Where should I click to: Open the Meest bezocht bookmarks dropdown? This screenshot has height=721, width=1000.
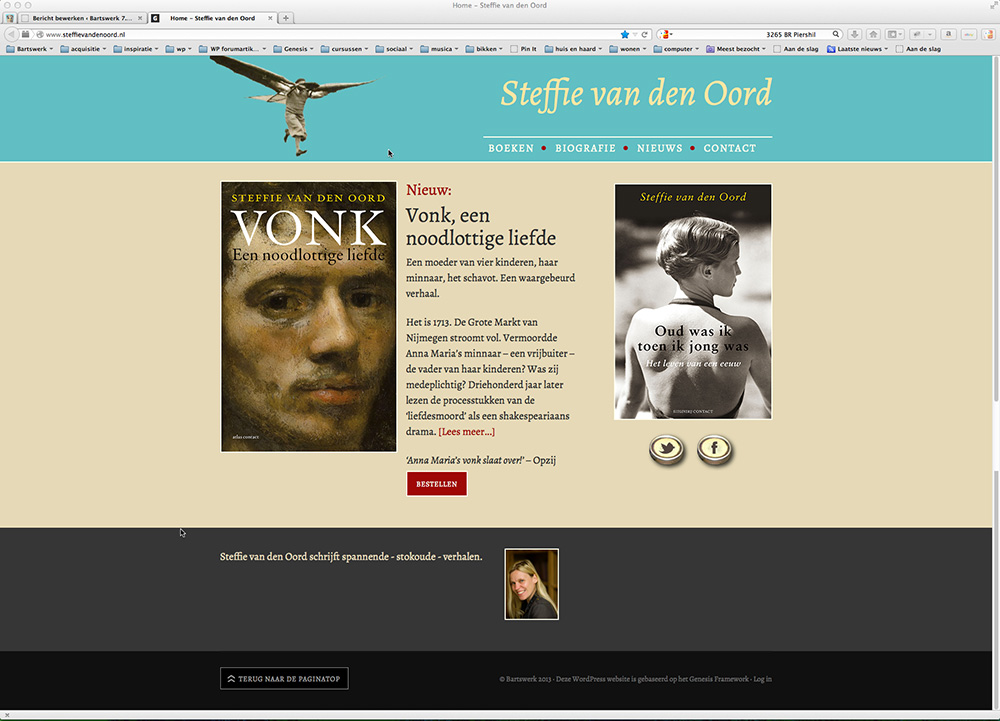click(x=736, y=48)
